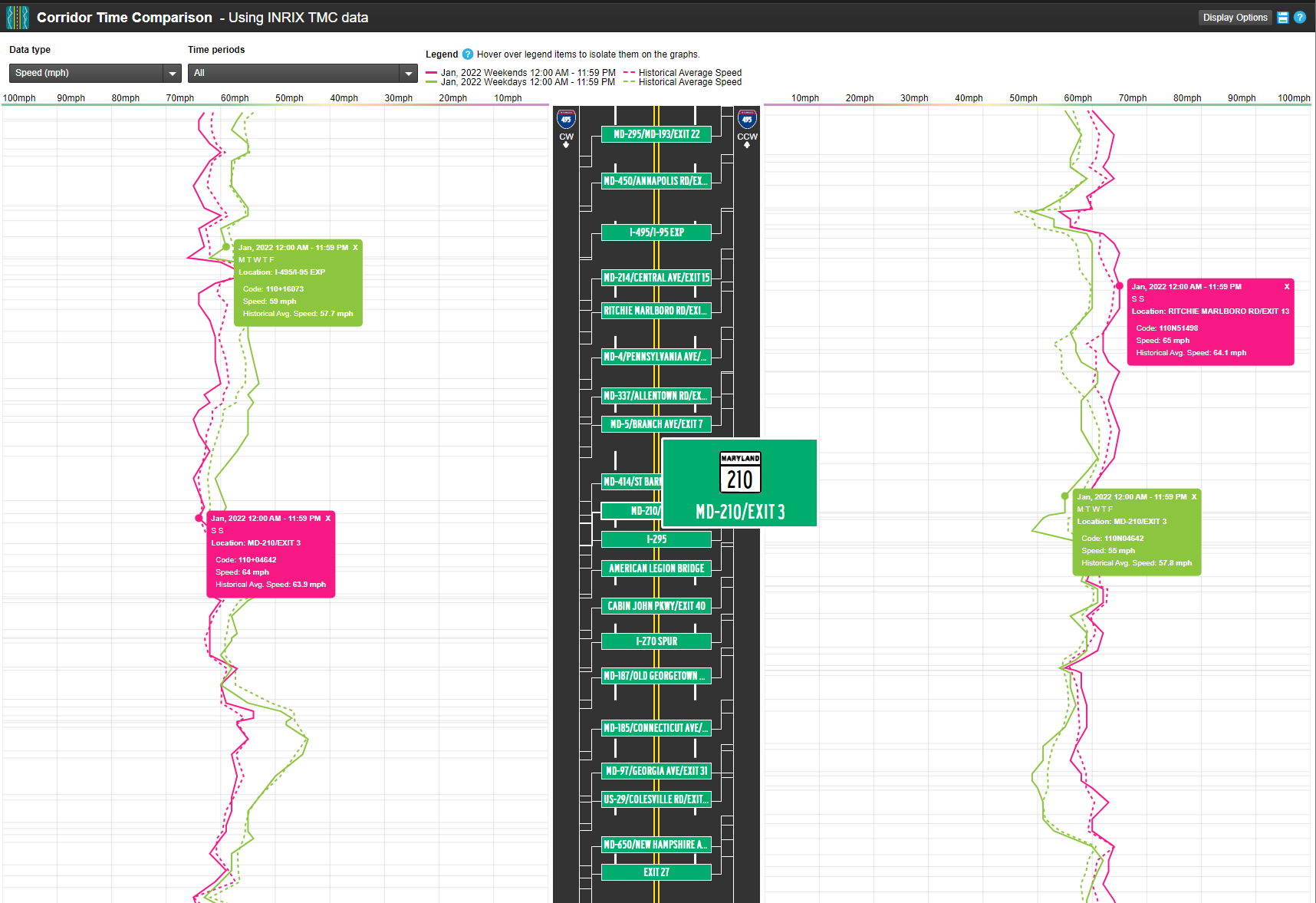Click the CW direction arrow icon
Viewport: 1316px width, 903px height.
click(x=566, y=146)
